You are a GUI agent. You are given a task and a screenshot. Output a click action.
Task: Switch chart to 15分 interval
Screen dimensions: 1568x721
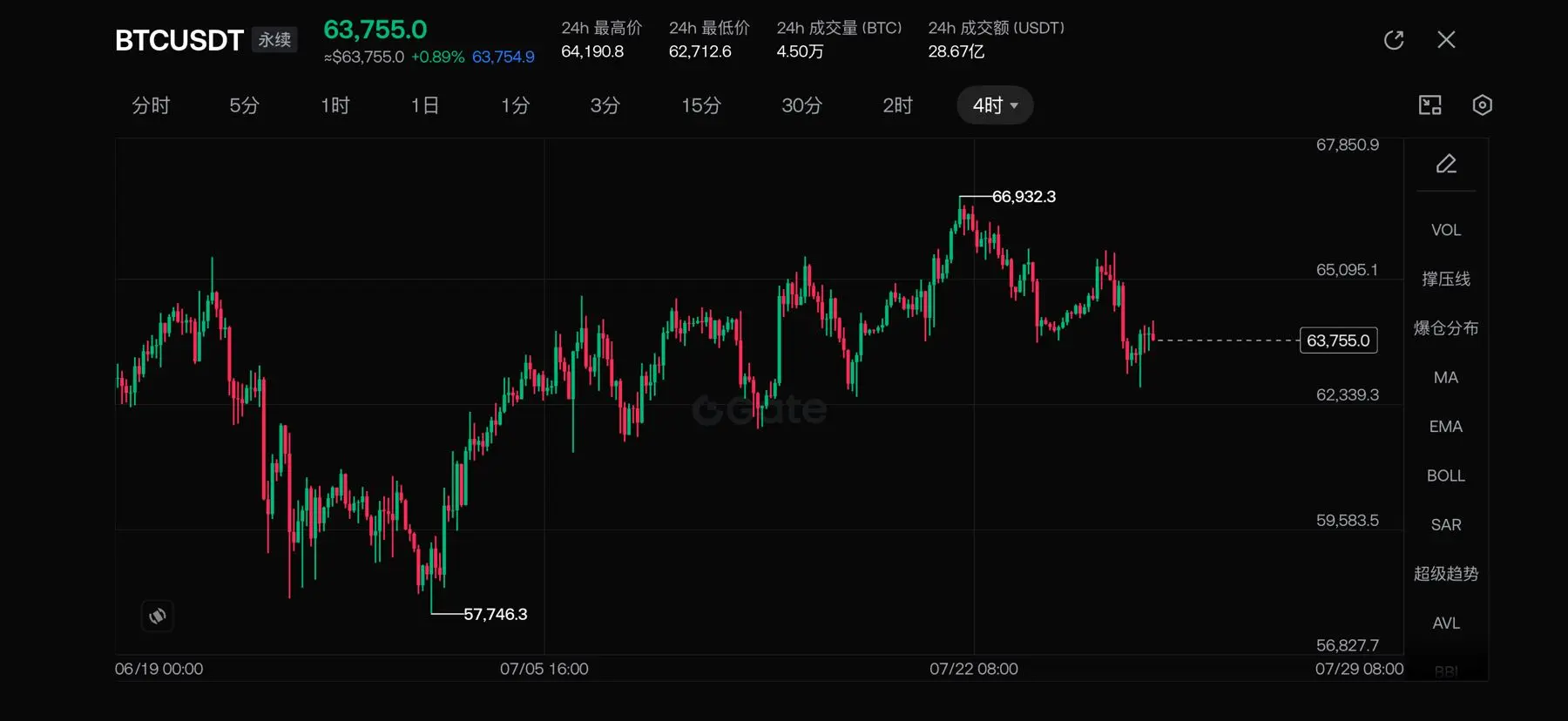click(x=701, y=105)
